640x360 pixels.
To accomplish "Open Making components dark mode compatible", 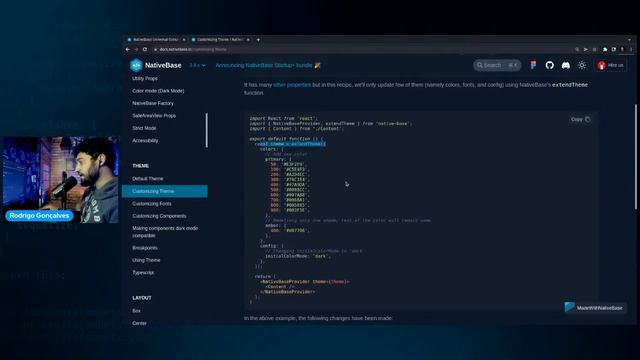I will (x=165, y=232).
